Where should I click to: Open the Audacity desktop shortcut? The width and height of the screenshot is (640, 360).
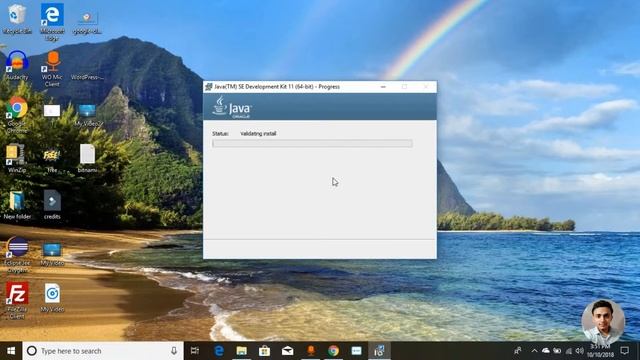point(17,65)
